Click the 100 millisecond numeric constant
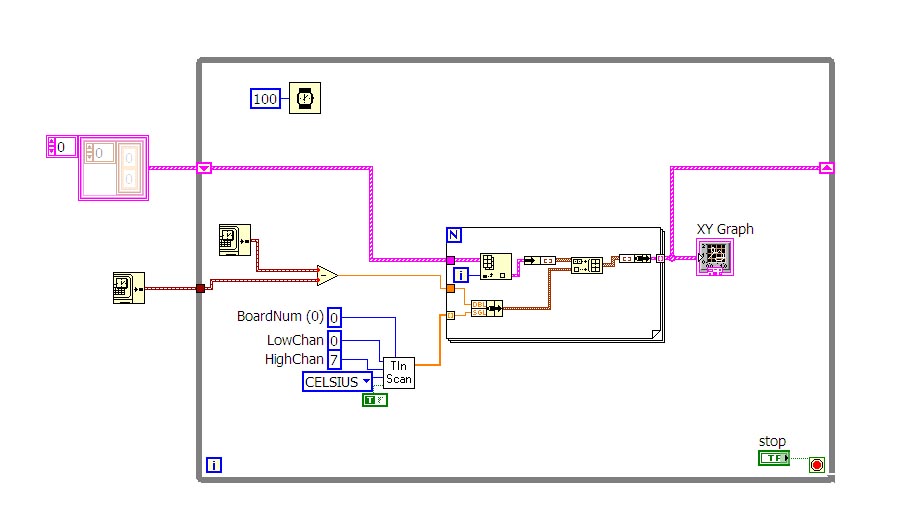Image resolution: width=904 pixels, height=522 pixels. pyautogui.click(x=265, y=99)
